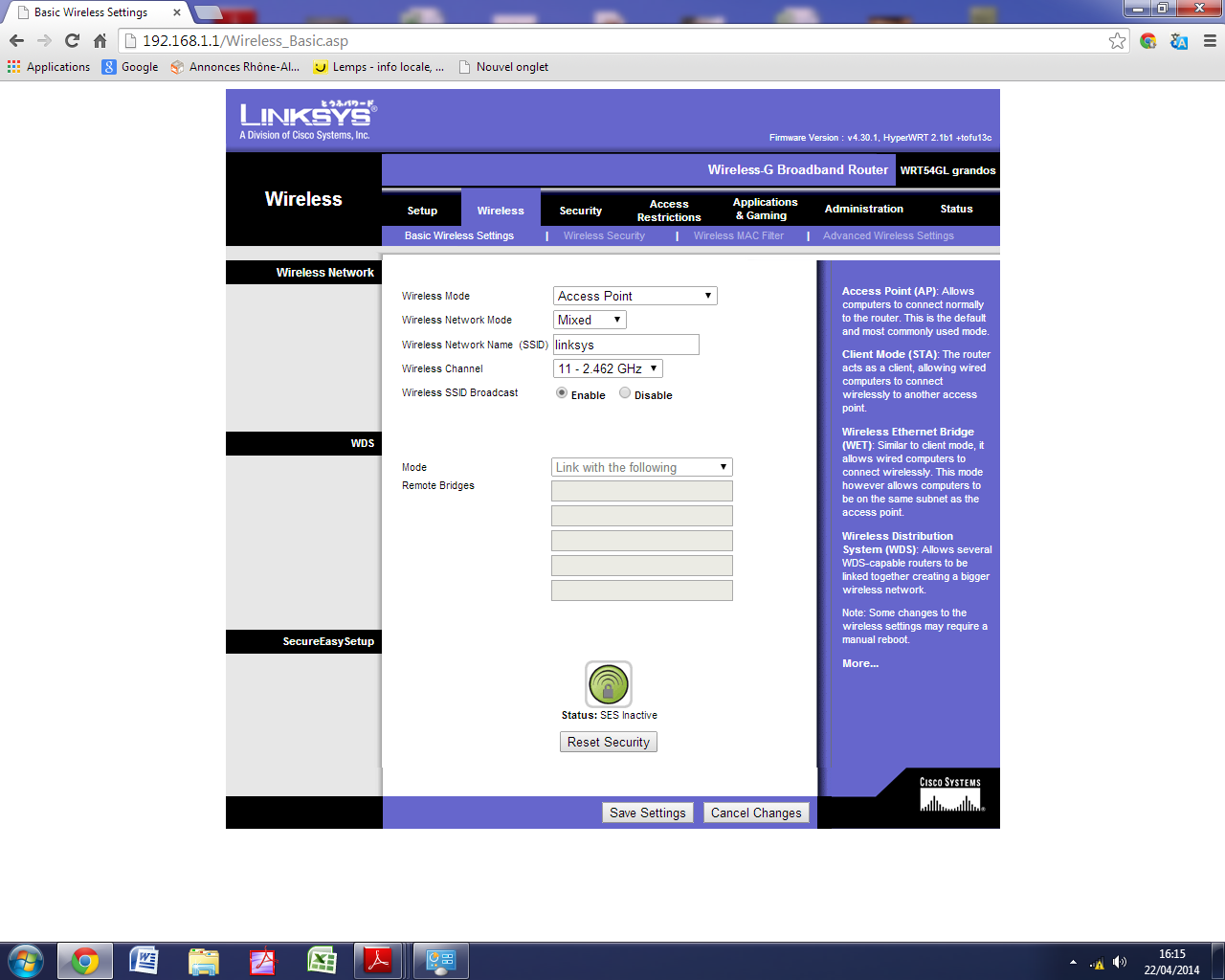Click the Reset Security button
1225x980 pixels.
click(x=609, y=742)
